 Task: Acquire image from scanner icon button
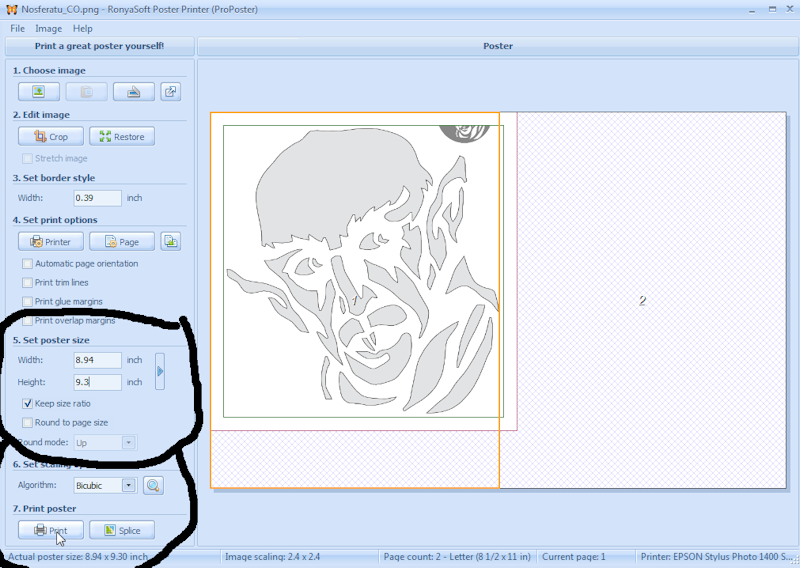(x=134, y=92)
